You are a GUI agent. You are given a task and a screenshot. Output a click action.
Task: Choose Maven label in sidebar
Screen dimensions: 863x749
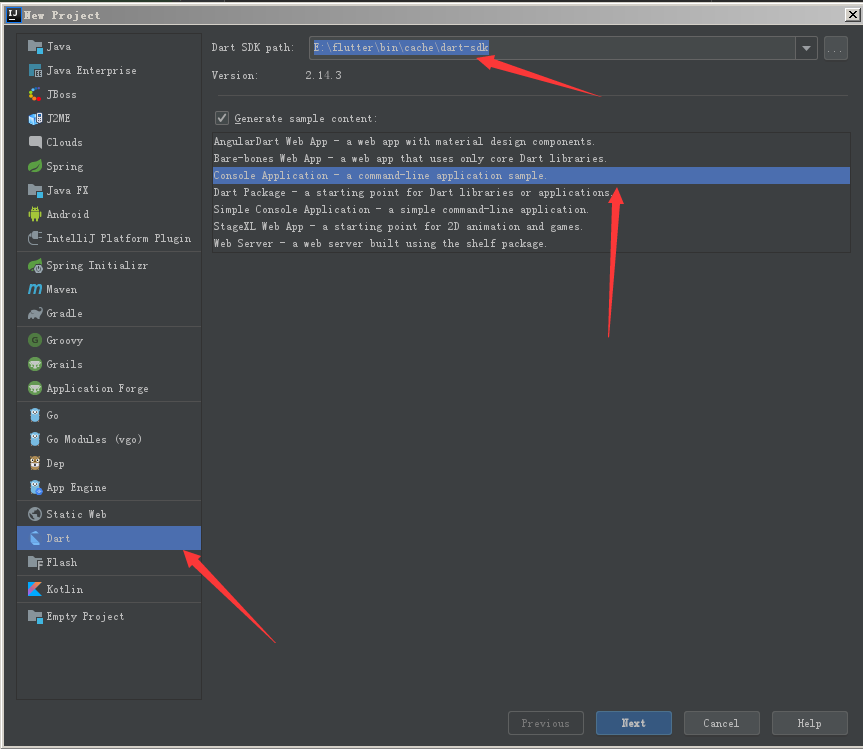point(62,289)
